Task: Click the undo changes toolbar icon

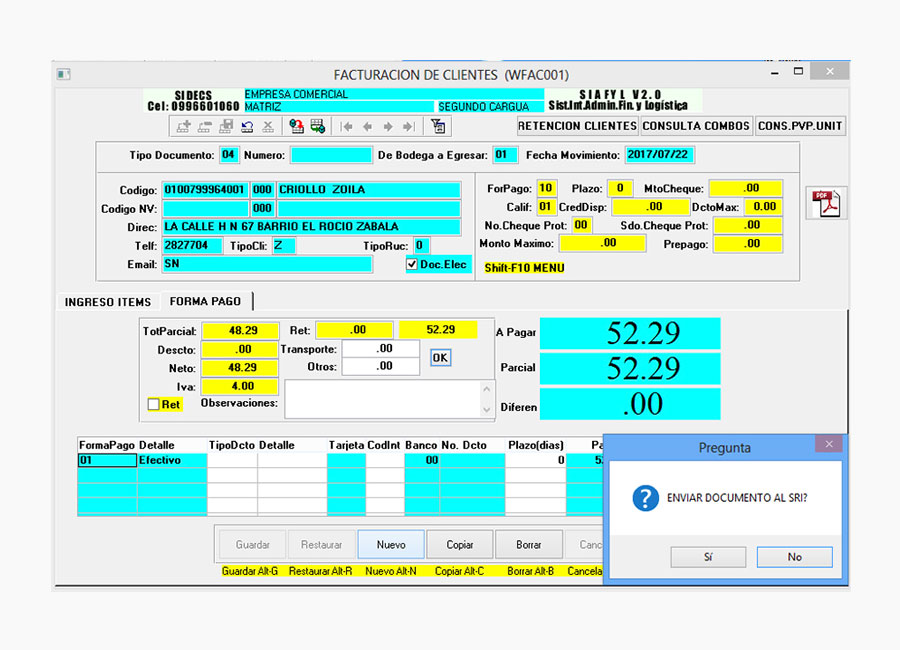Action: click(246, 127)
